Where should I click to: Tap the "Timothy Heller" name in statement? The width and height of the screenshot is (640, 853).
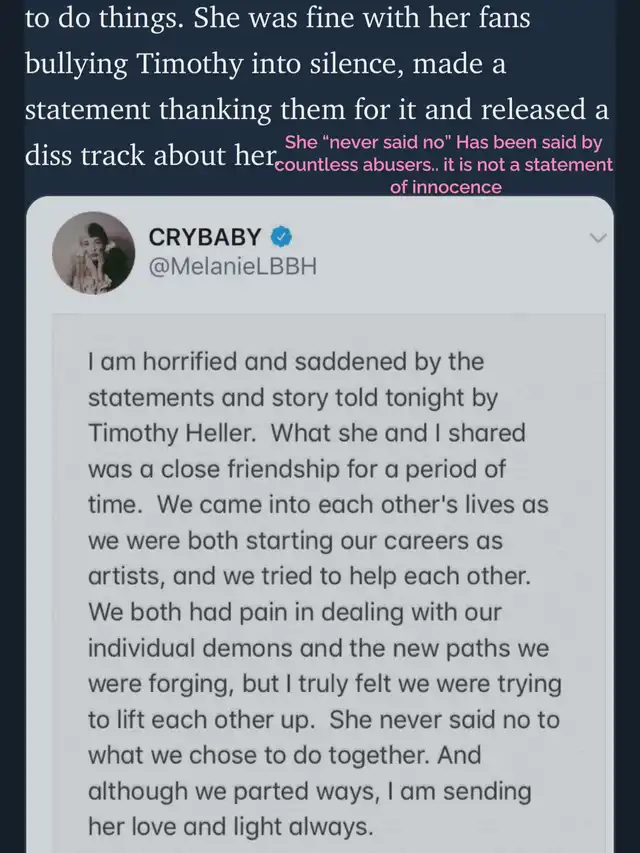pyautogui.click(x=171, y=433)
